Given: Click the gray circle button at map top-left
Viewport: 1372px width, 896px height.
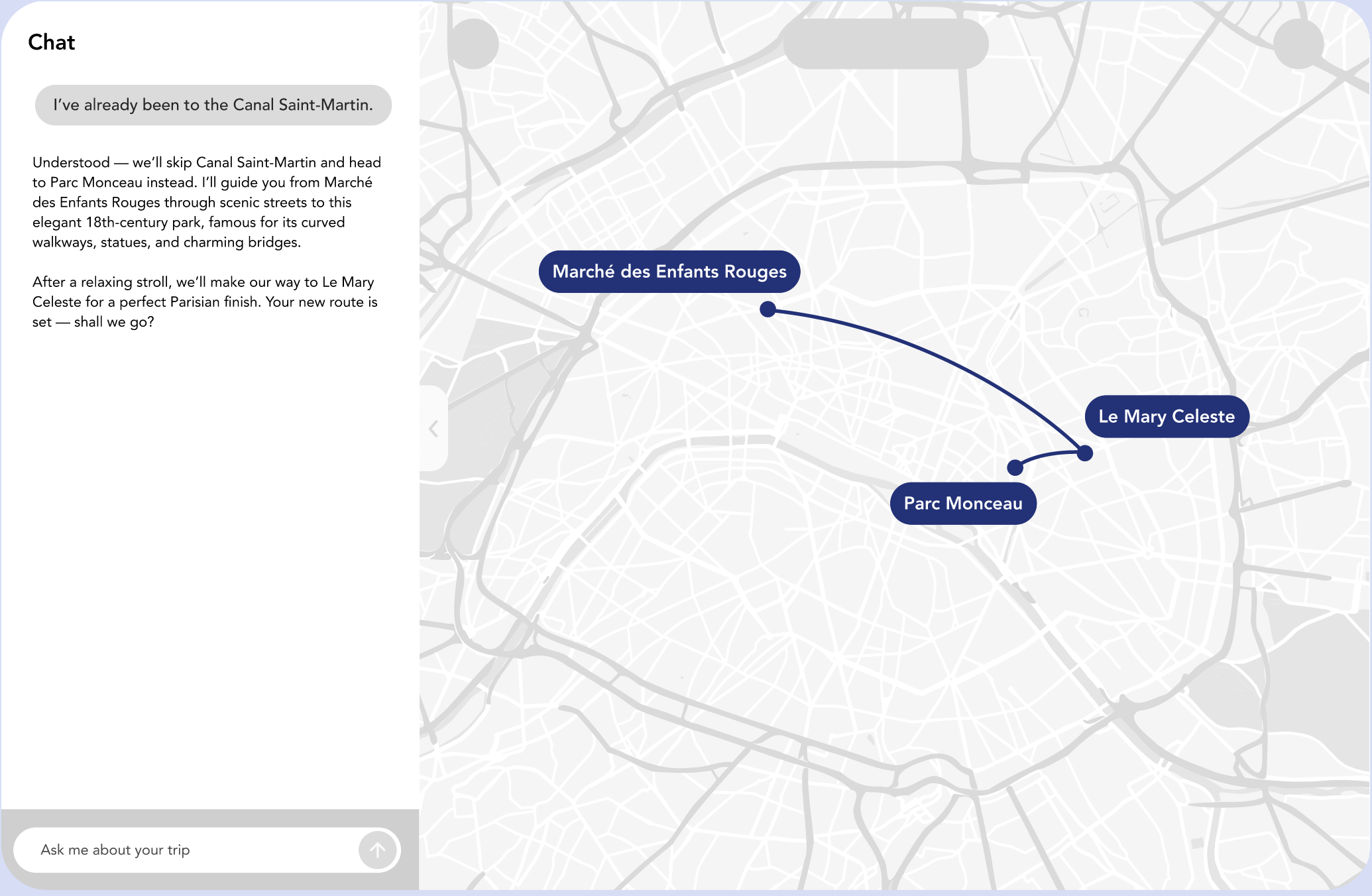Looking at the screenshot, I should pyautogui.click(x=473, y=44).
